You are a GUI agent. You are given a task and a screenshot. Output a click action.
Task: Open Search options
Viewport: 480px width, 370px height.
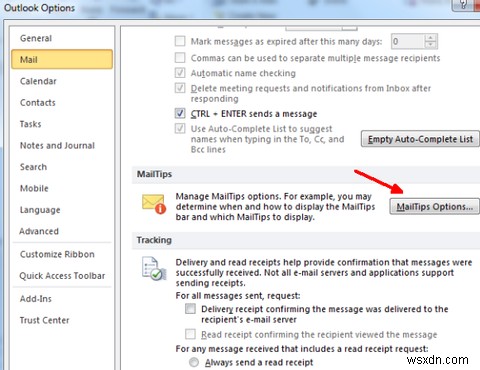coord(33,167)
